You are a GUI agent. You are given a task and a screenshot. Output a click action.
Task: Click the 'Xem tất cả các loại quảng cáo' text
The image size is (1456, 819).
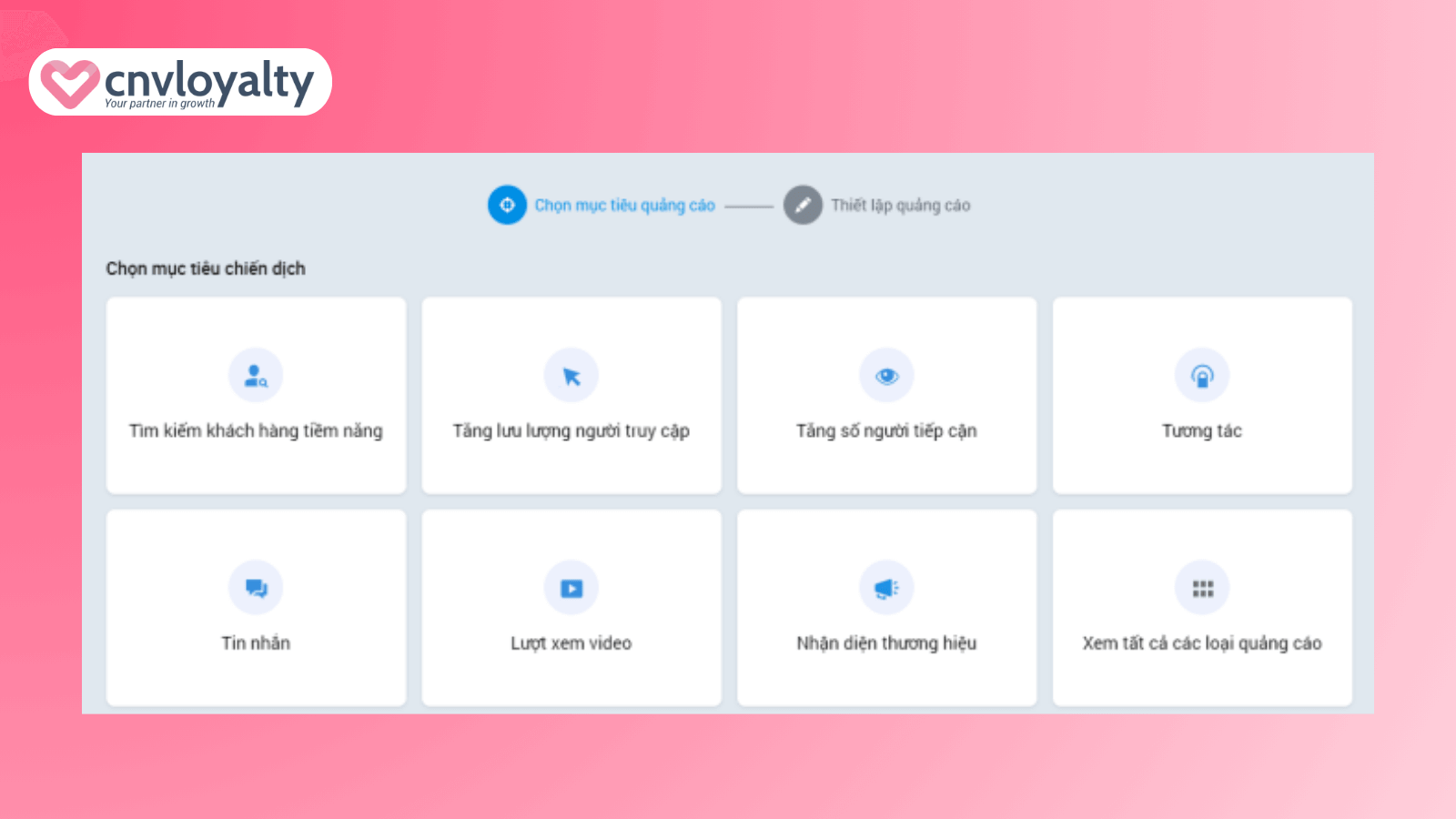tap(1202, 643)
